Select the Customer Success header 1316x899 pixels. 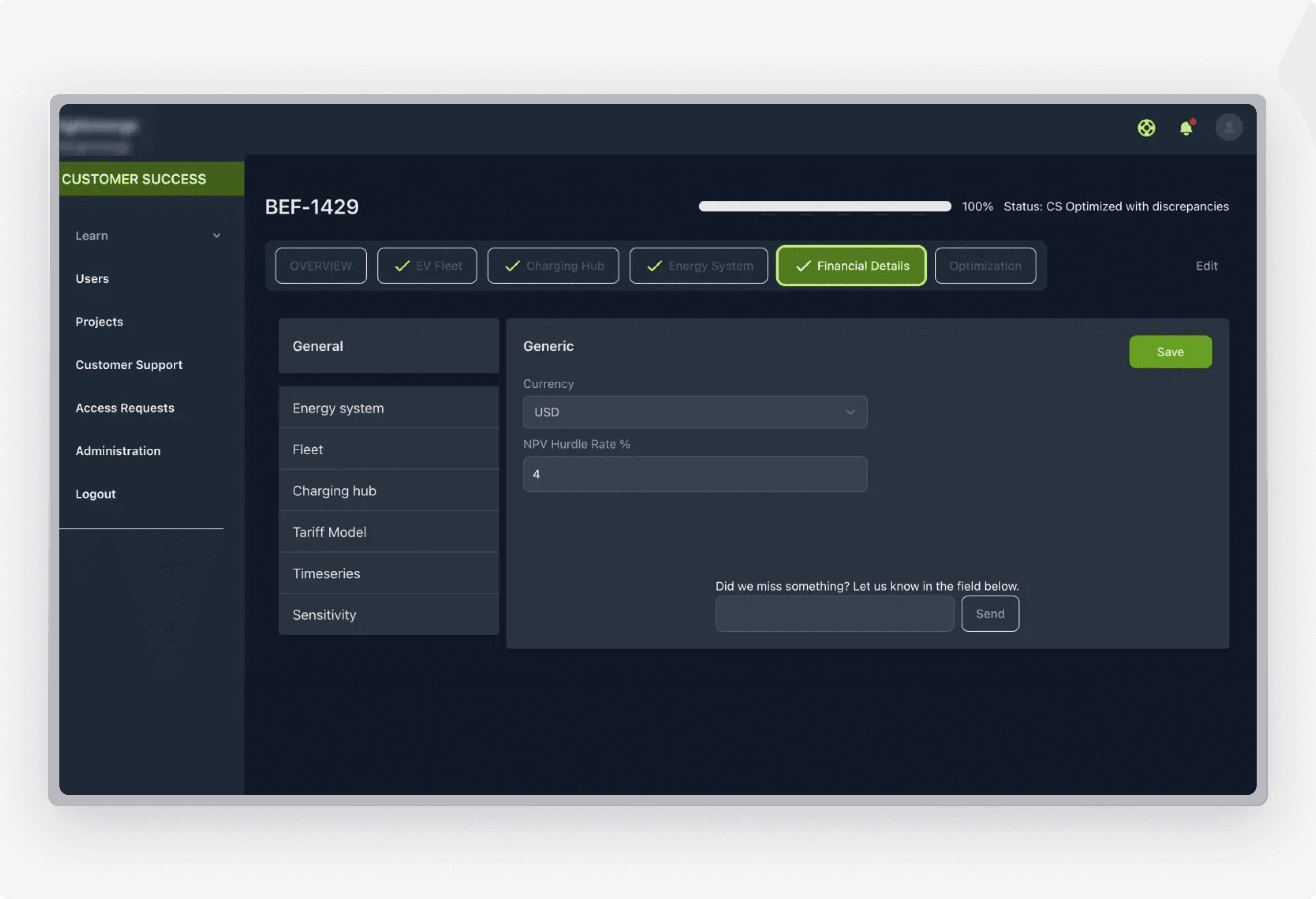coord(151,179)
